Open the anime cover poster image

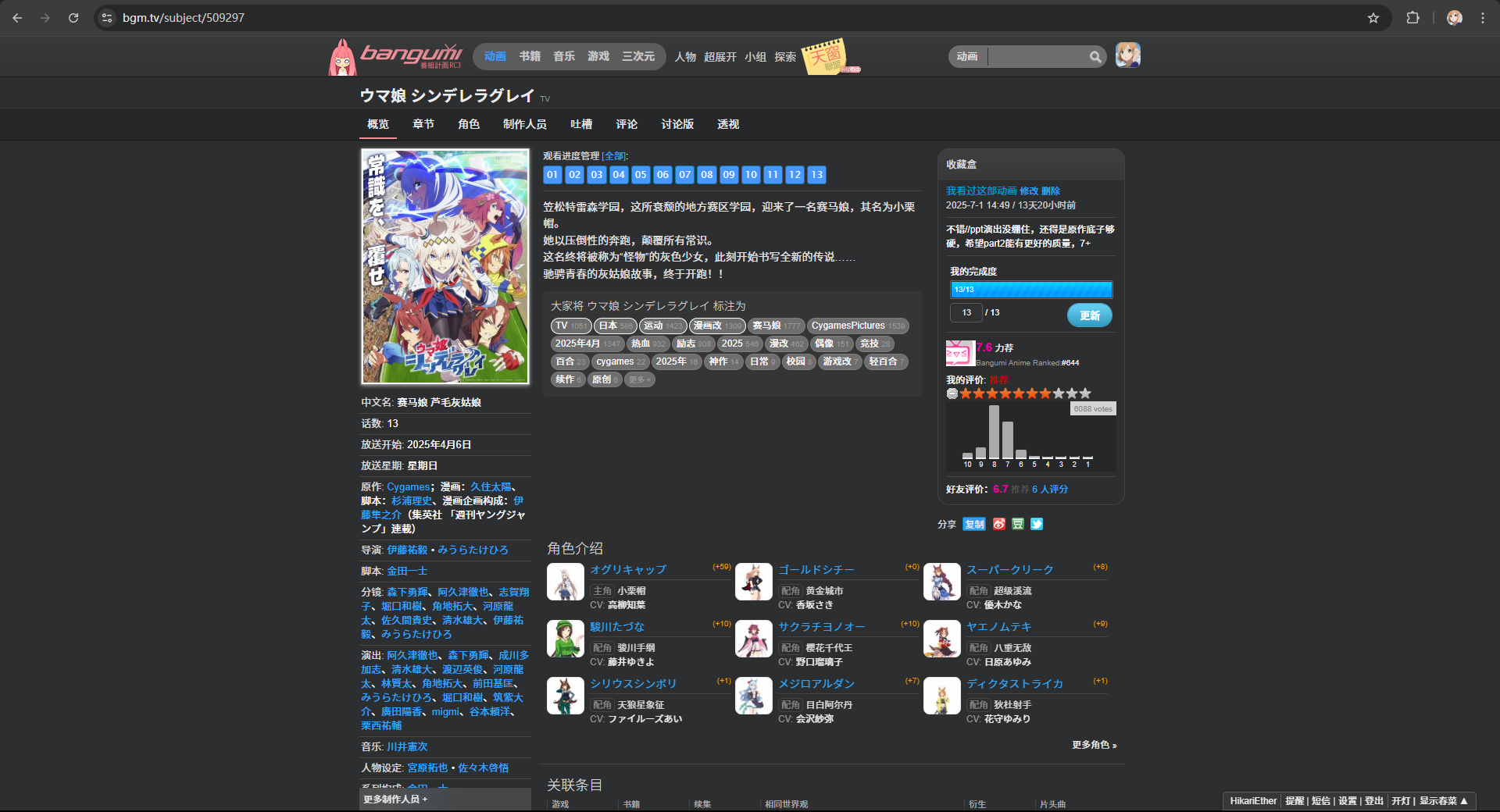point(445,266)
